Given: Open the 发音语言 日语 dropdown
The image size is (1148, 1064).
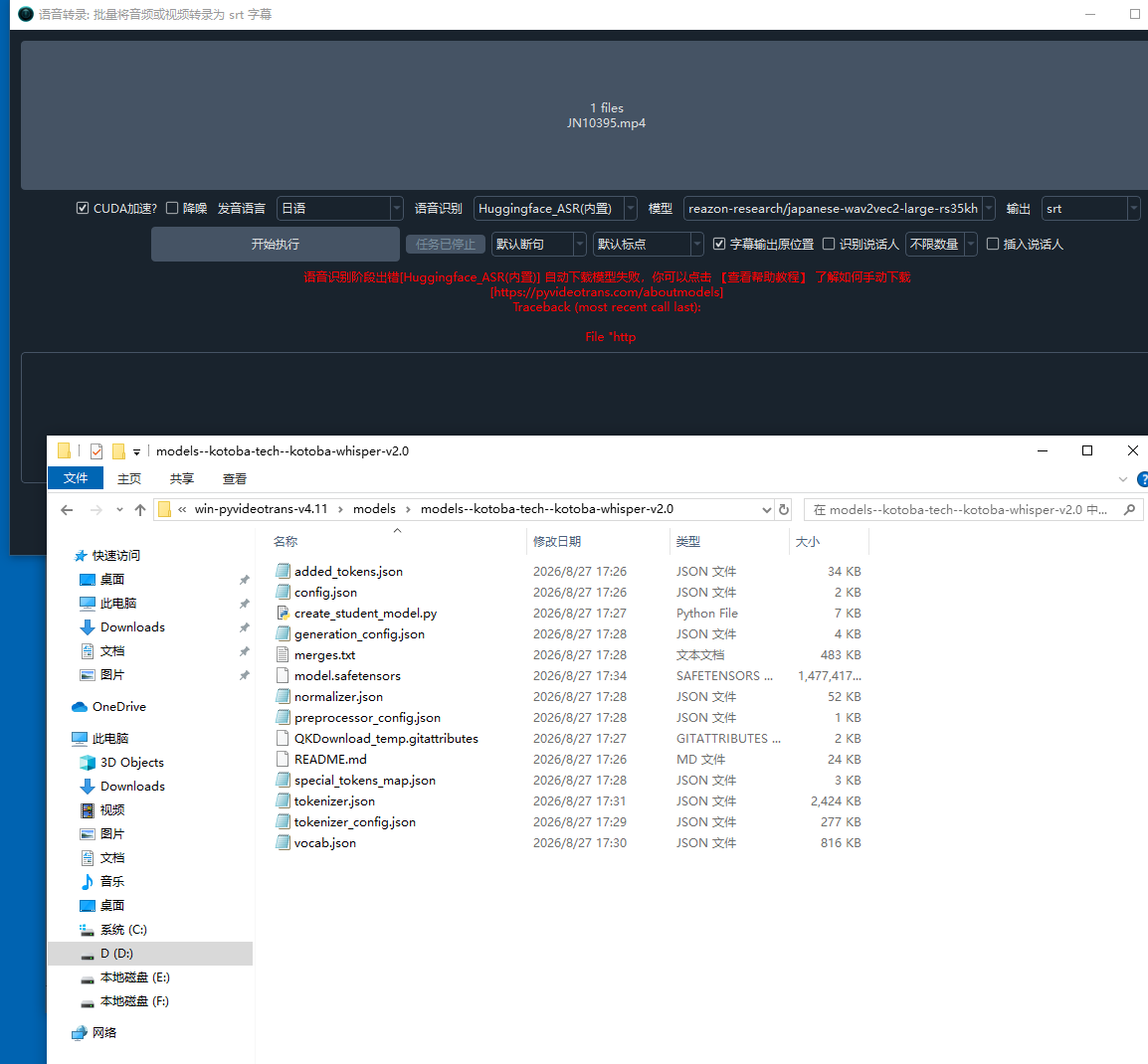Looking at the screenshot, I should (x=339, y=209).
